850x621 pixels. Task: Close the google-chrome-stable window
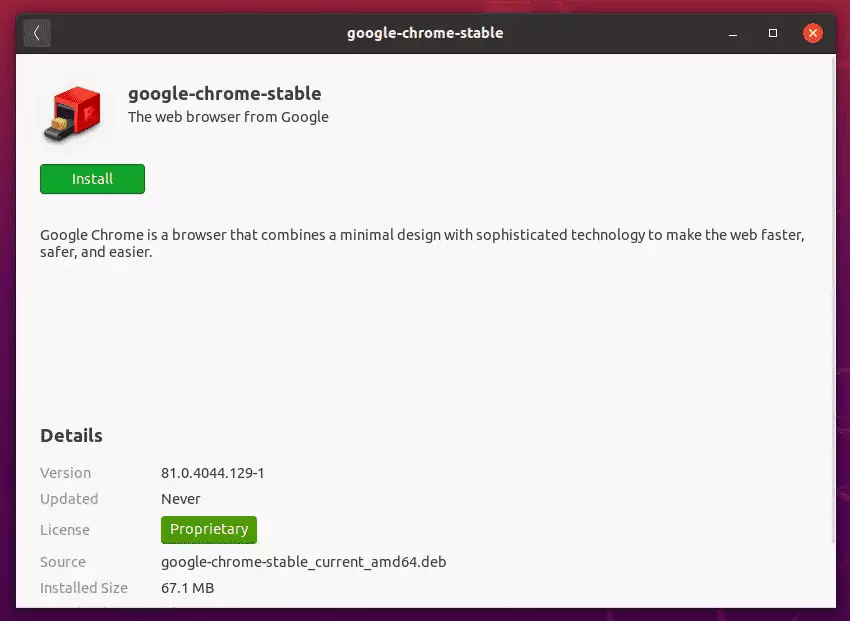813,34
